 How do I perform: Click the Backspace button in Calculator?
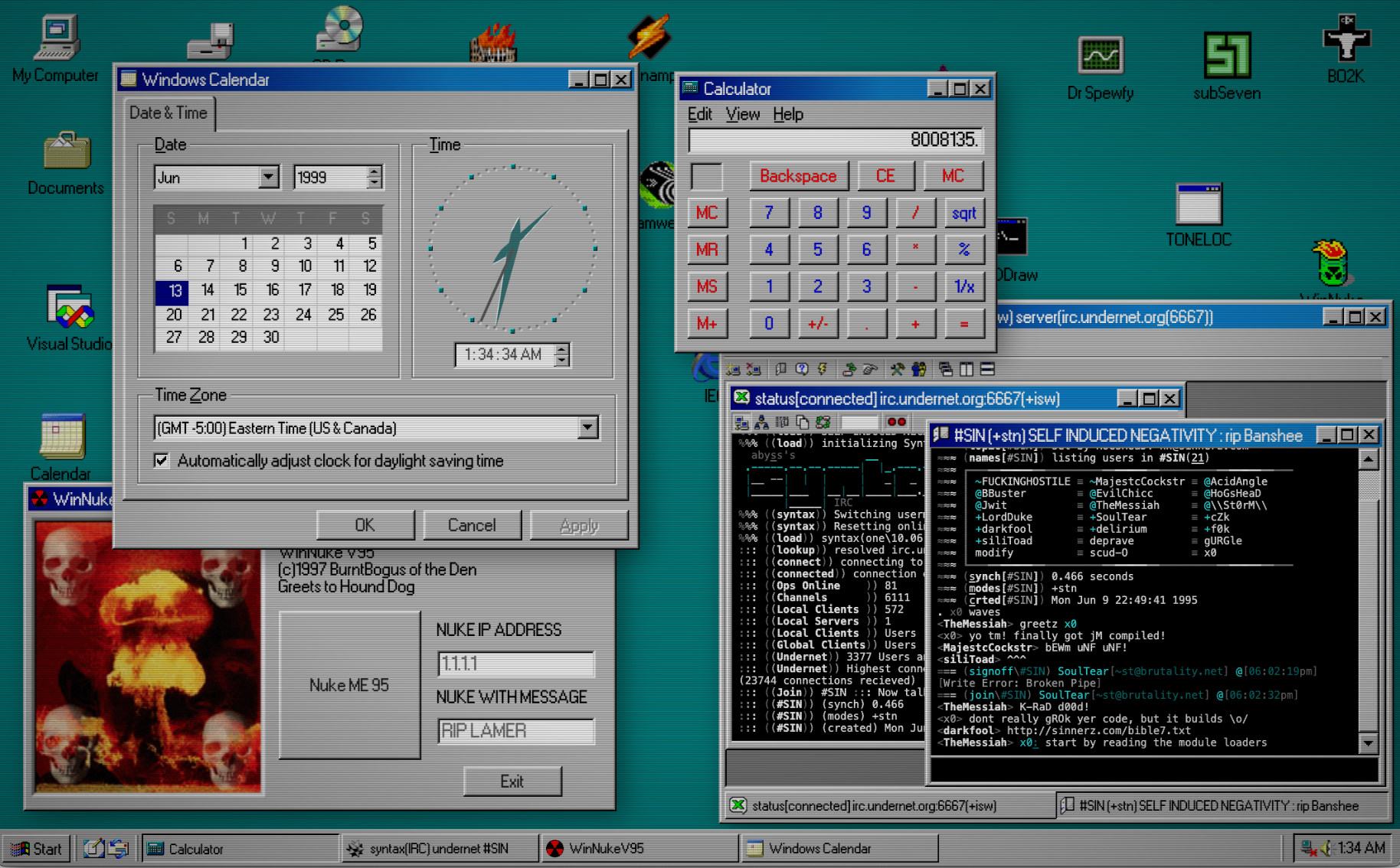(x=798, y=176)
